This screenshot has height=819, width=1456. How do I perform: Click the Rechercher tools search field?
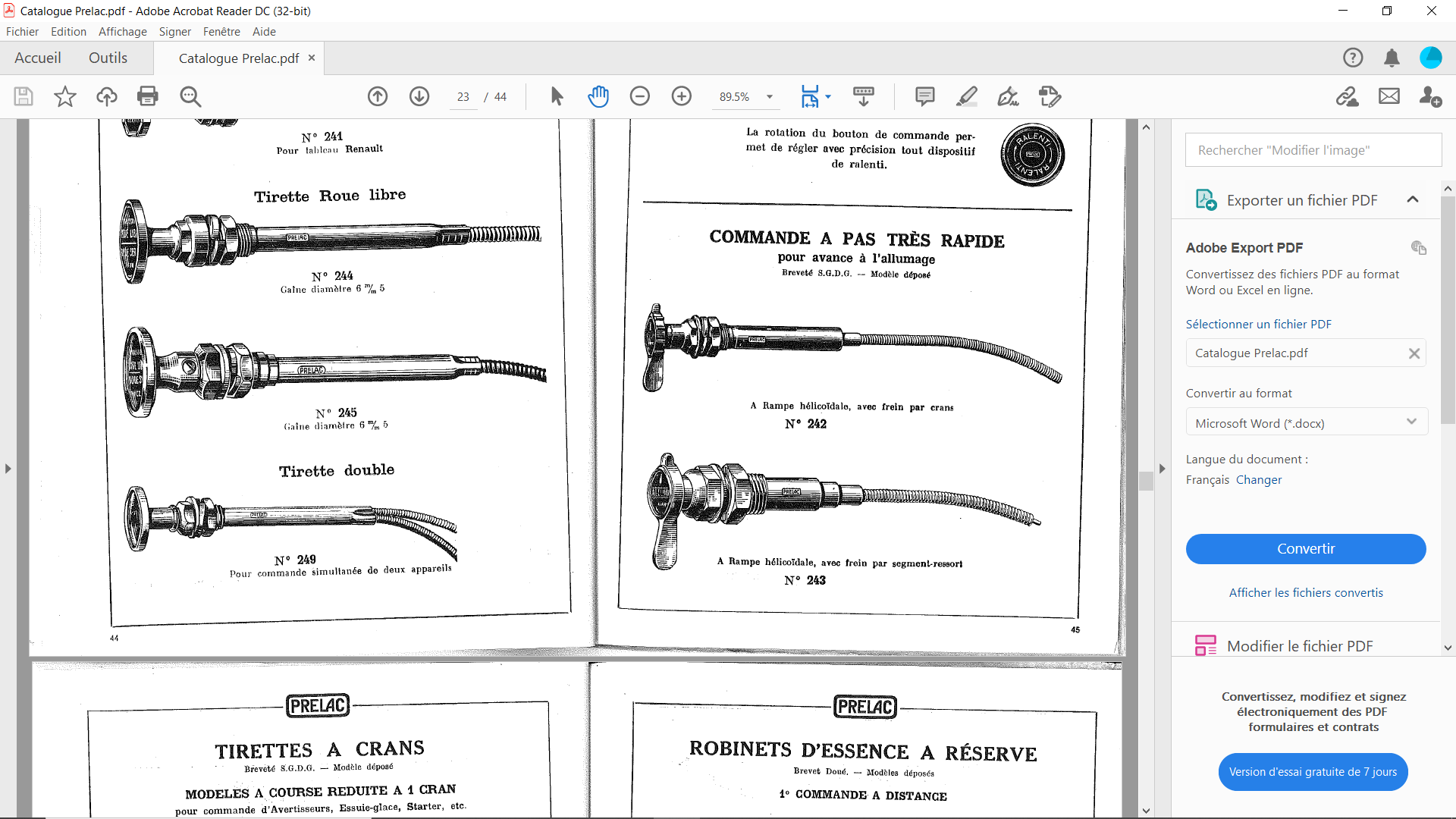click(1313, 150)
